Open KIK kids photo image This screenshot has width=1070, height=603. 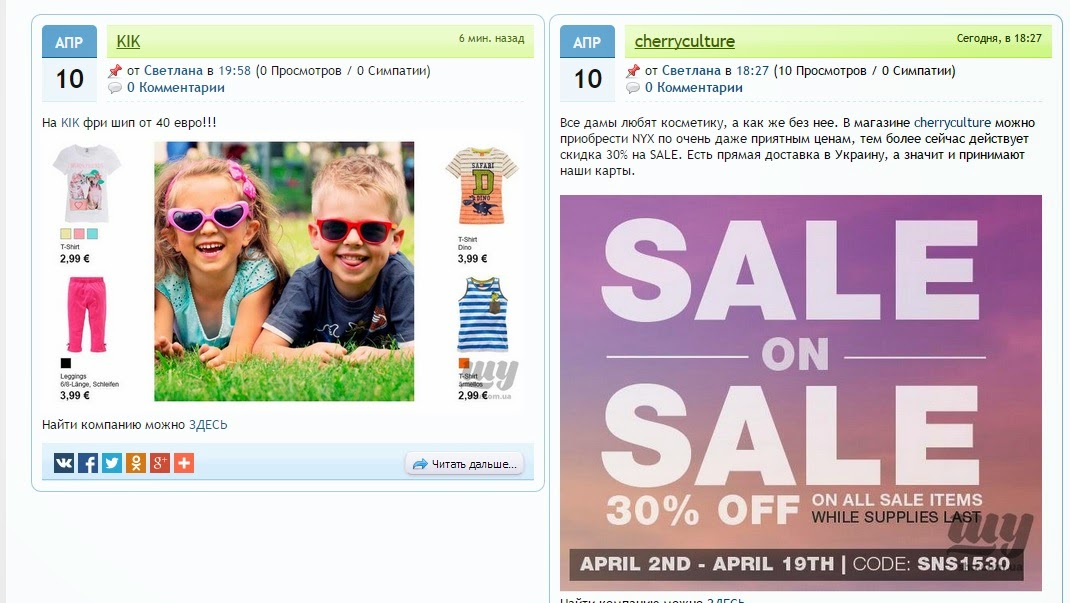tap(284, 271)
